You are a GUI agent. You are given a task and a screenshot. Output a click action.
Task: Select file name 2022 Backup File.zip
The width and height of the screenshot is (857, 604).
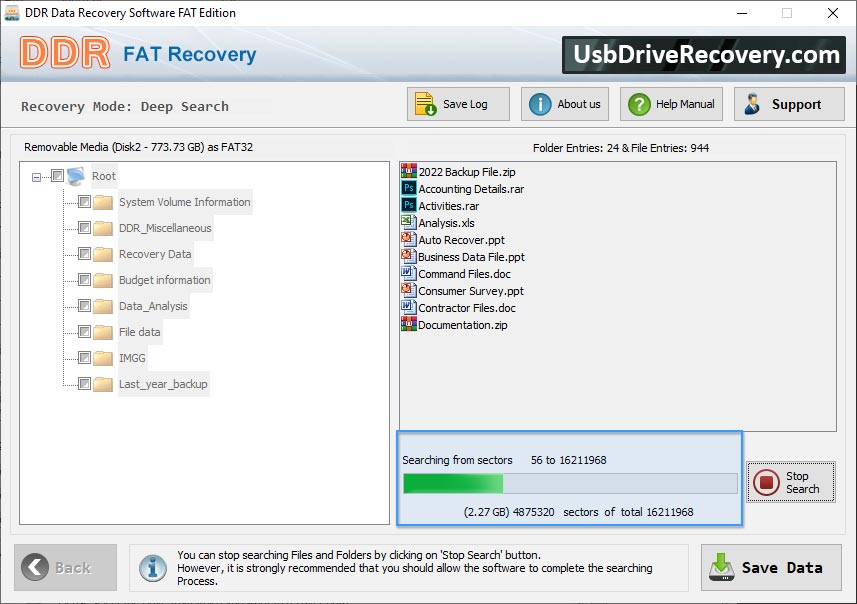[467, 172]
